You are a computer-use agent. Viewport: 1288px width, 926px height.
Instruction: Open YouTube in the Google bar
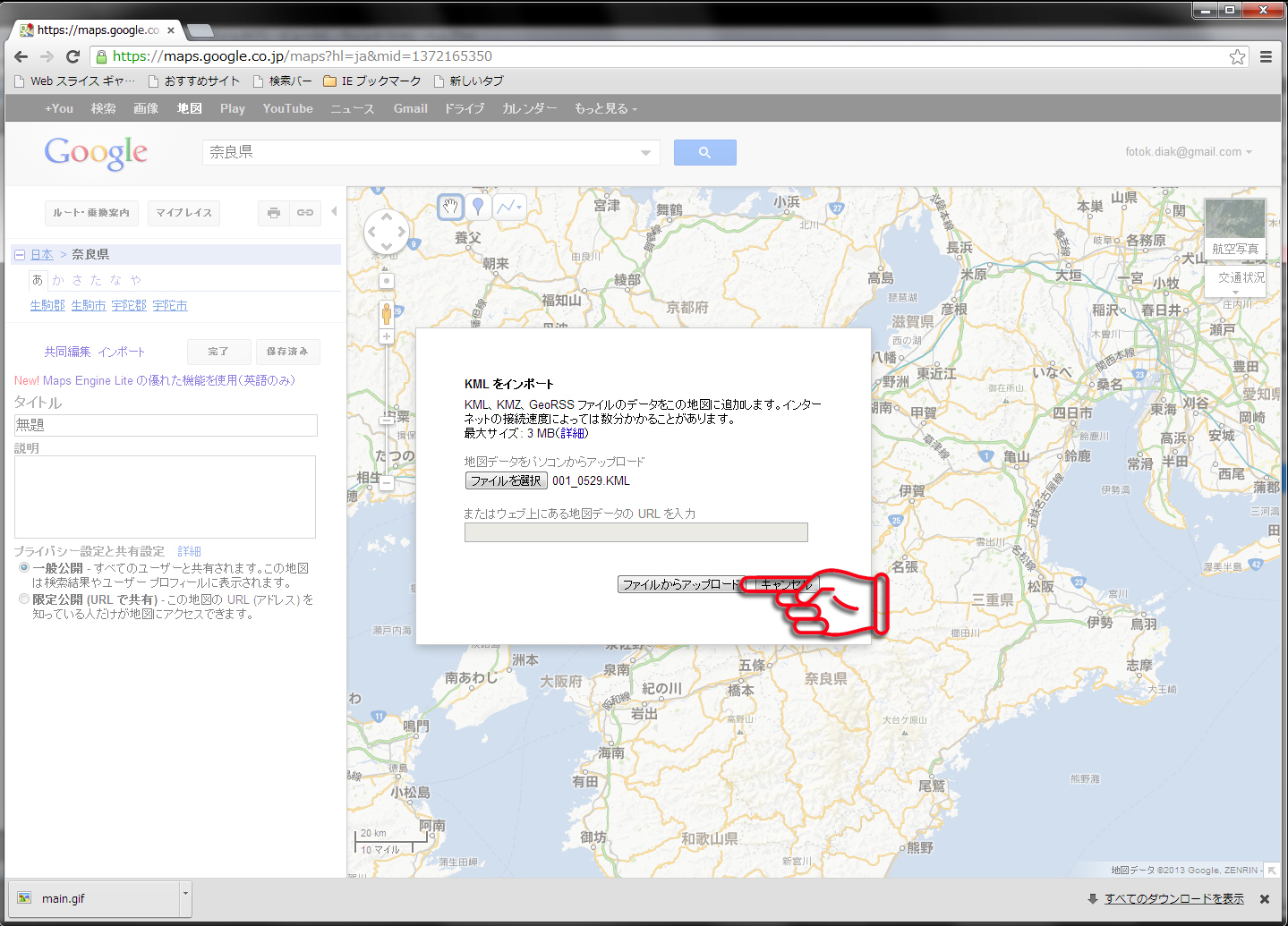(287, 108)
